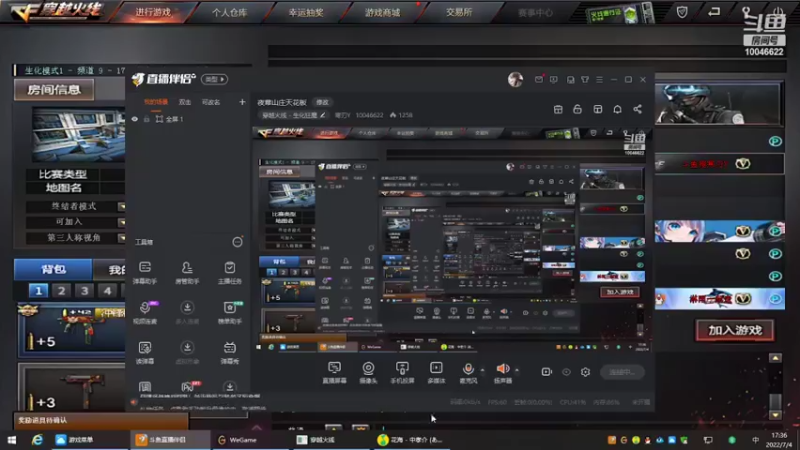Open the mail icon in companion title bar
The width and height of the screenshot is (800, 450).
[x=539, y=80]
